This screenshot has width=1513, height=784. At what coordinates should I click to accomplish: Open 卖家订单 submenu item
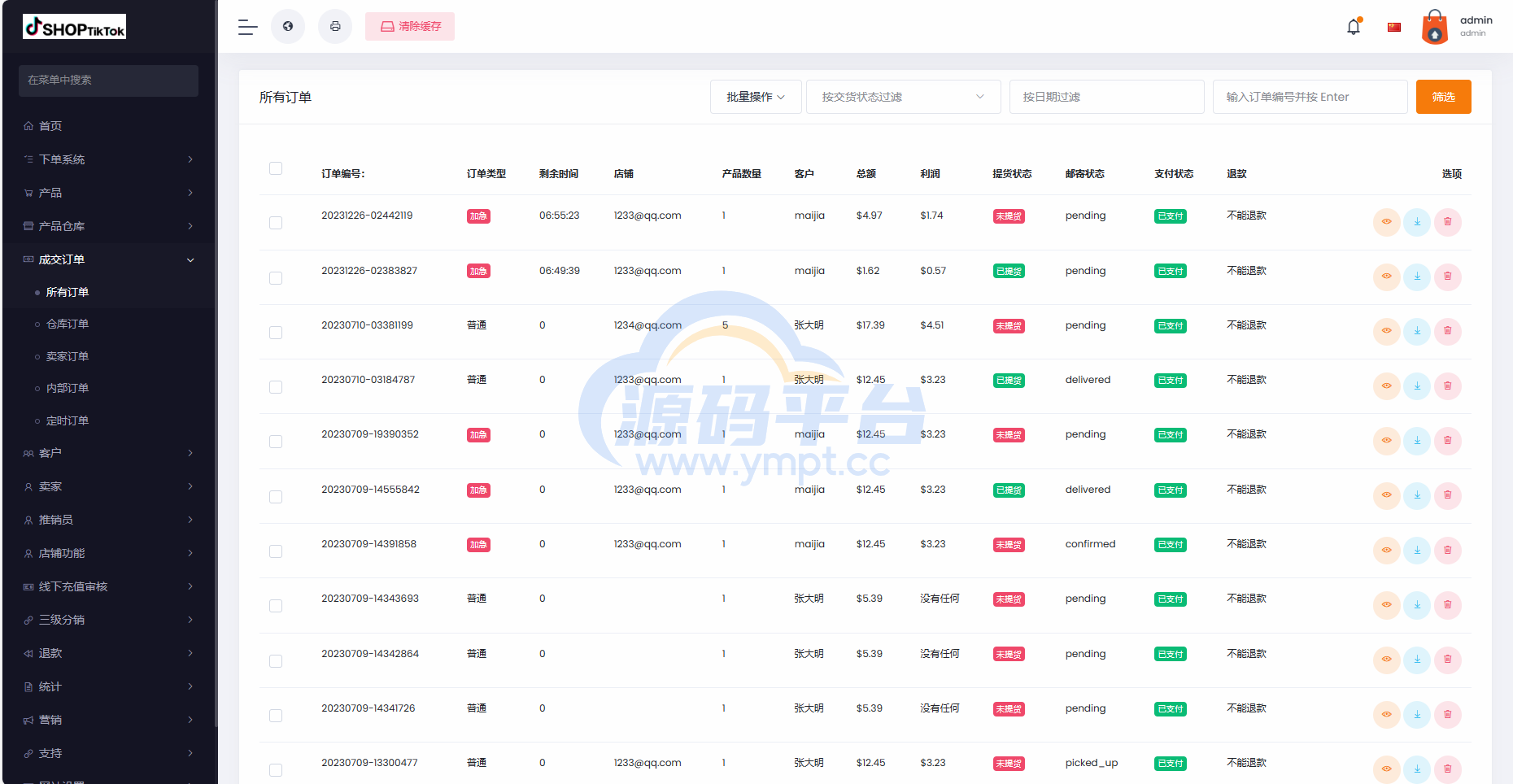point(68,356)
